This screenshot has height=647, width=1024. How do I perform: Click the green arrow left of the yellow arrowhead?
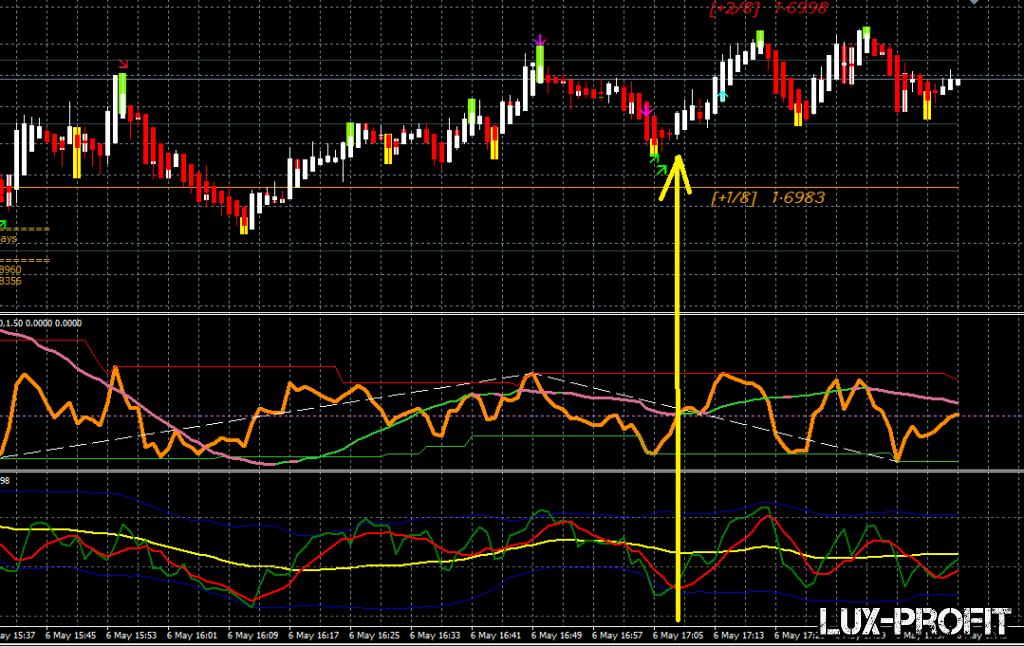(x=659, y=169)
